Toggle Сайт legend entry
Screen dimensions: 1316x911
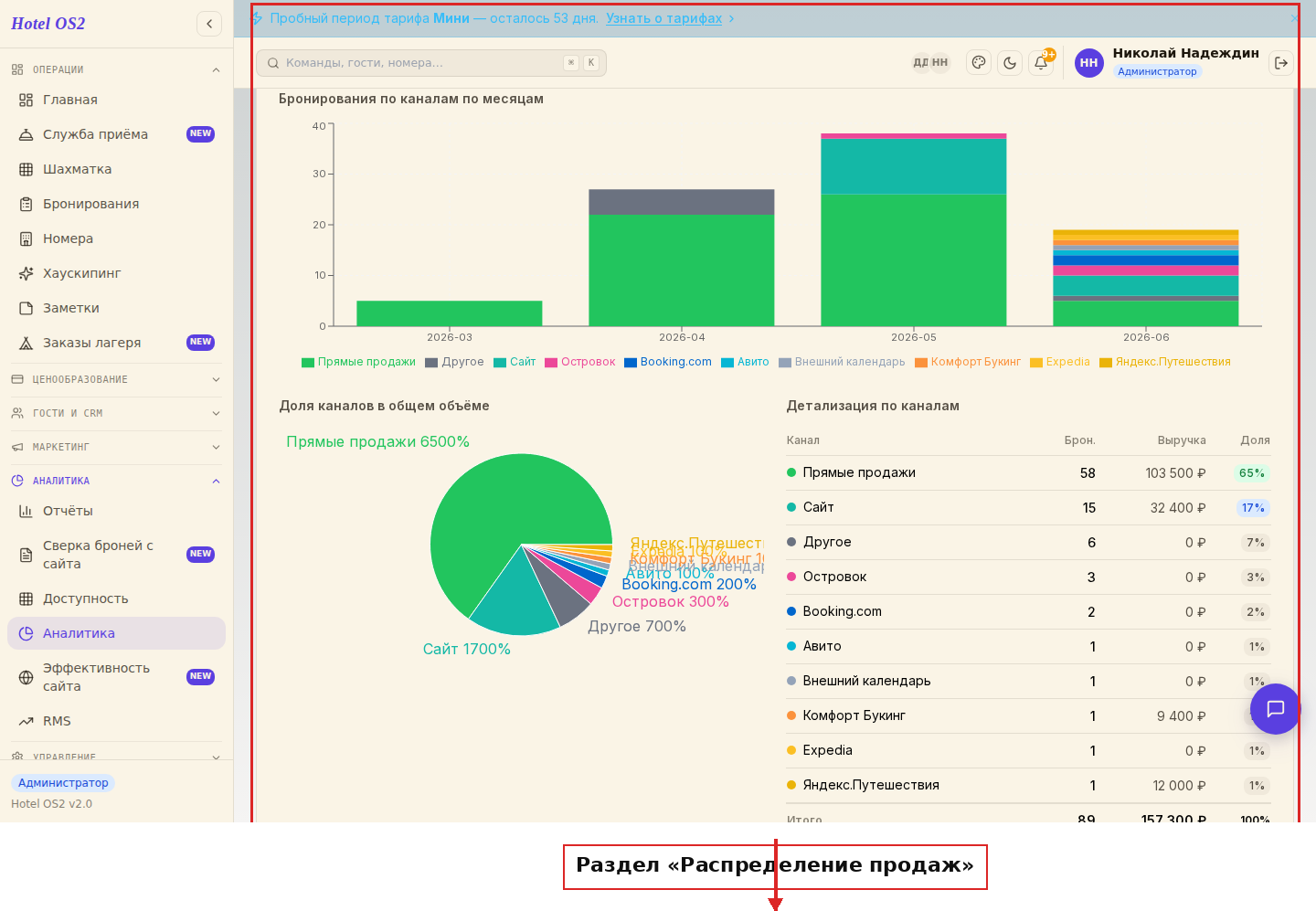(515, 362)
